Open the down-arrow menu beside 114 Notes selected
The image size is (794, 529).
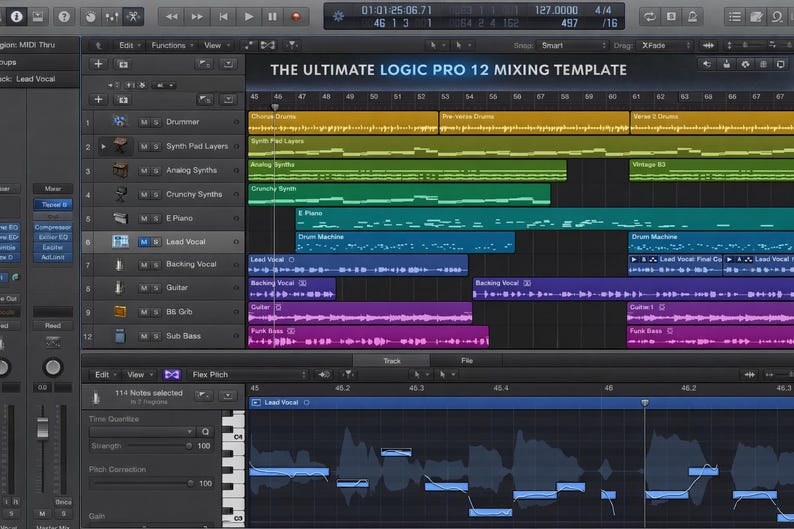pyautogui.click(x=228, y=395)
